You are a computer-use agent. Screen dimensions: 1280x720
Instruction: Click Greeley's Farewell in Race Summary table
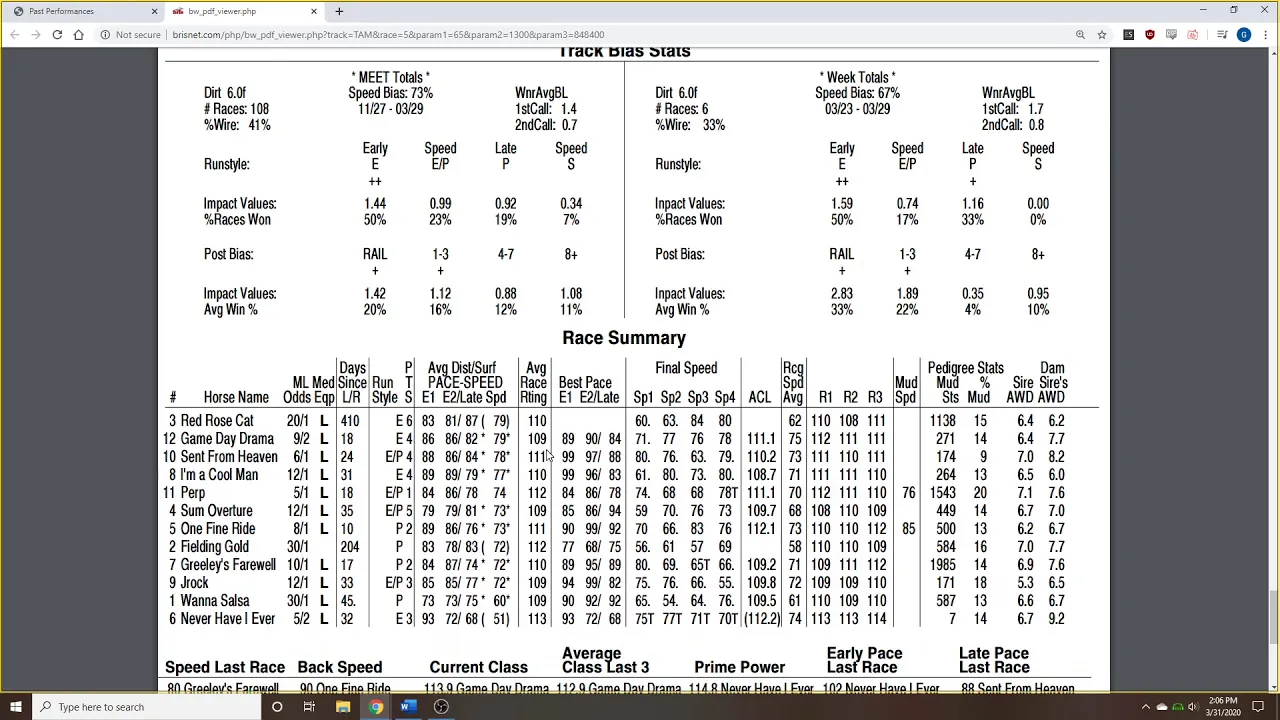point(228,565)
